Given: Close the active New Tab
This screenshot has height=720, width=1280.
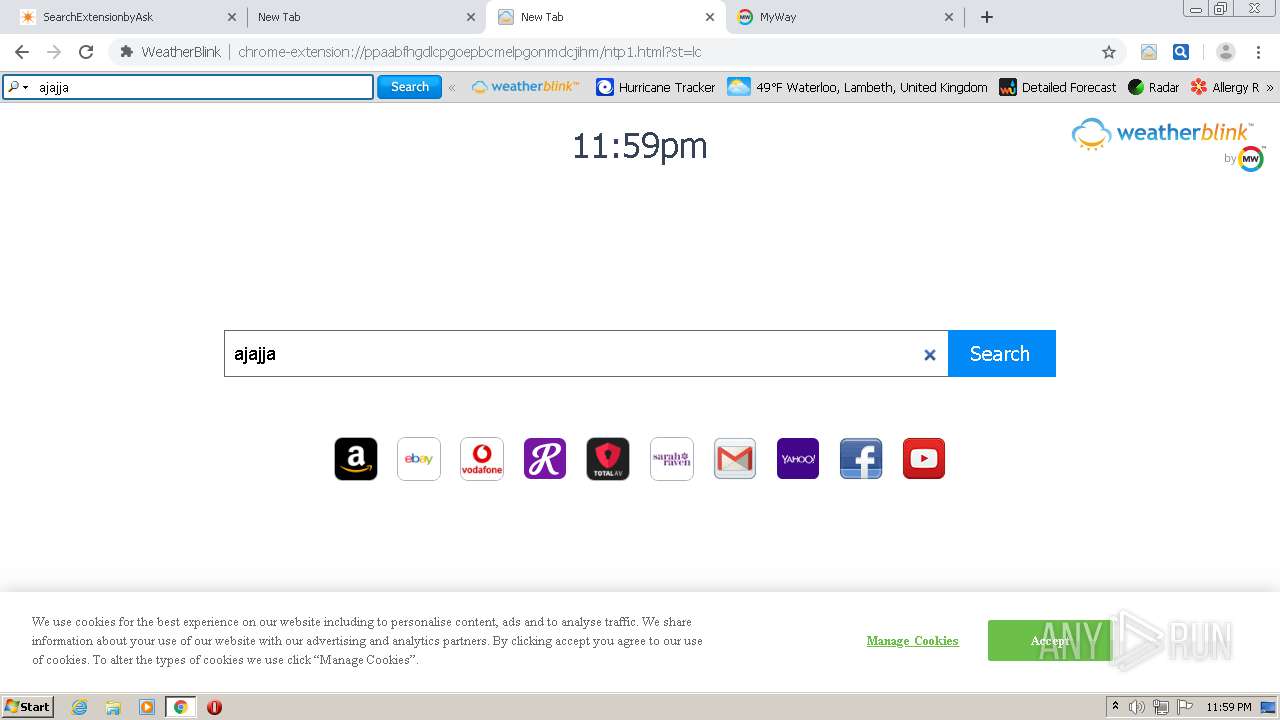Looking at the screenshot, I should [710, 17].
